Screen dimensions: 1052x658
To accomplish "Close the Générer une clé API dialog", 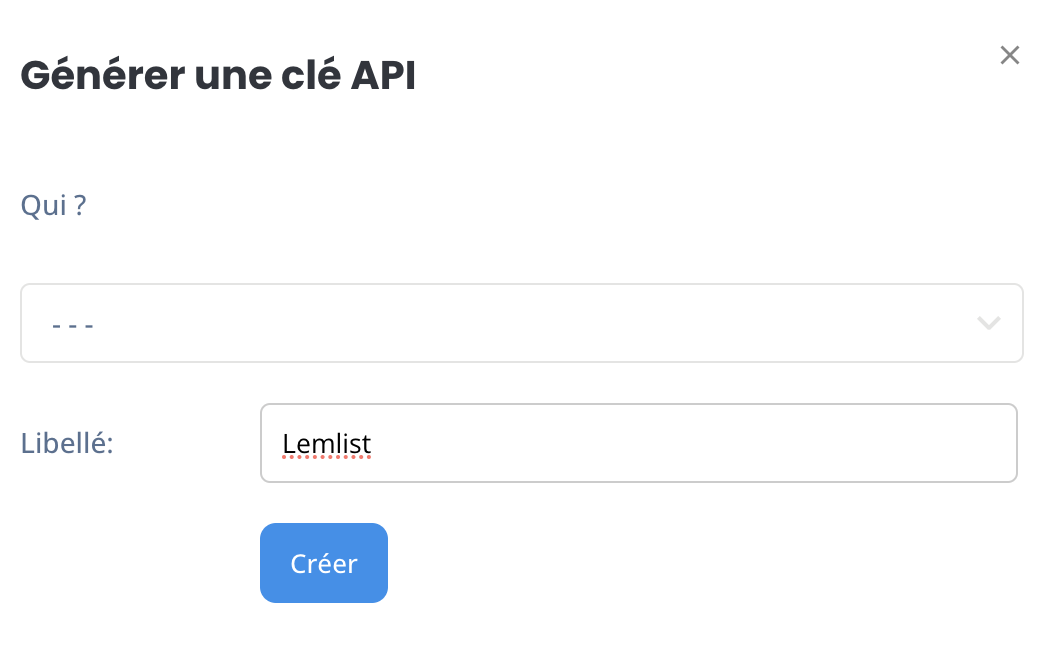I will click(x=1009, y=55).
